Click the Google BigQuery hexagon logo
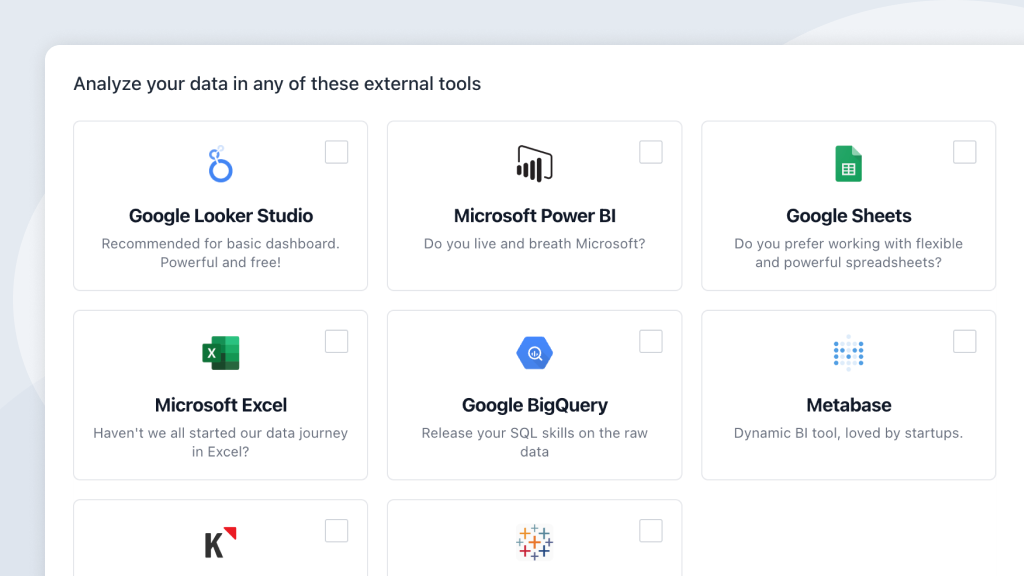1024x576 pixels. pyautogui.click(x=534, y=352)
